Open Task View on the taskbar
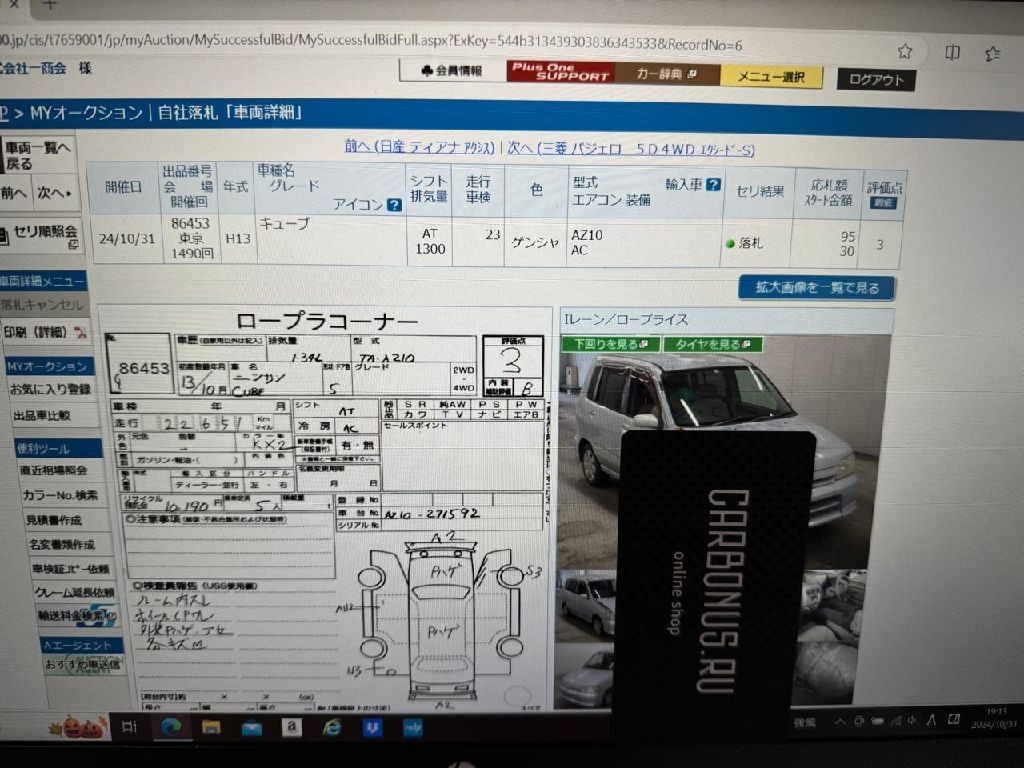The width and height of the screenshot is (1024, 768). tap(129, 726)
